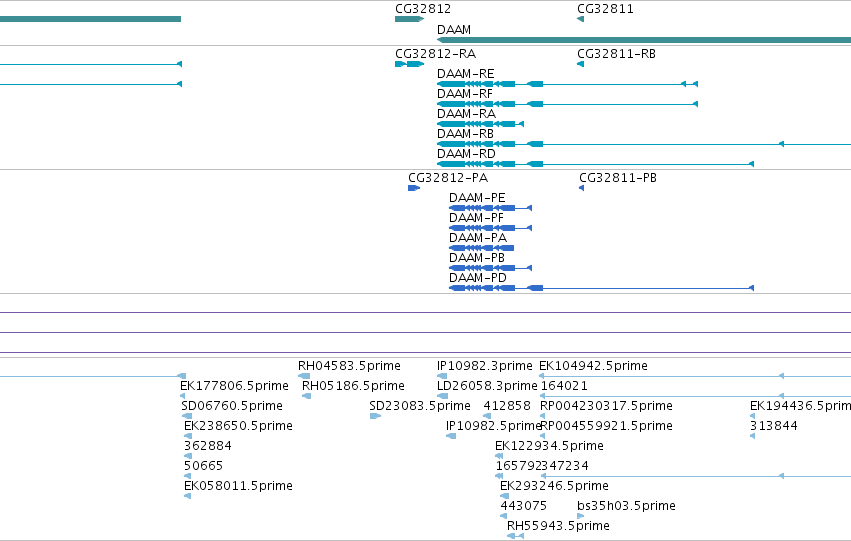Click the 443075 feature label
This screenshot has width=851, height=541.
[523, 506]
